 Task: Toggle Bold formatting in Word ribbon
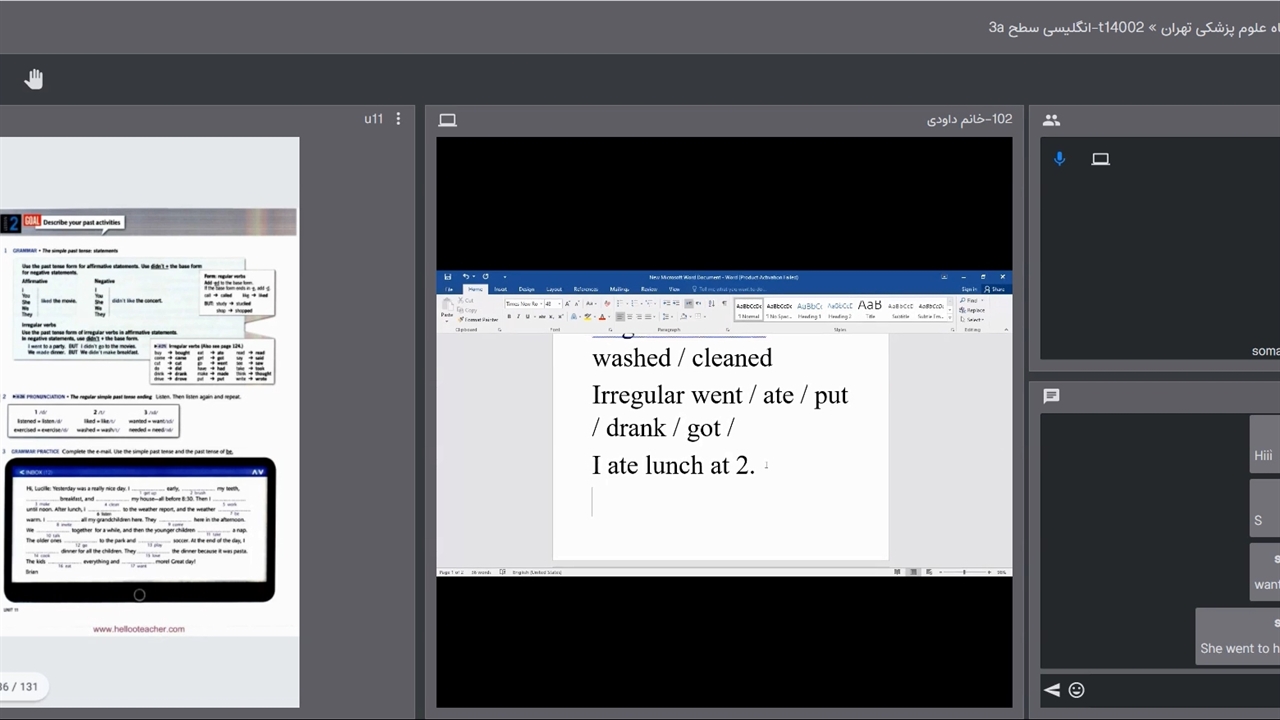coord(509,317)
